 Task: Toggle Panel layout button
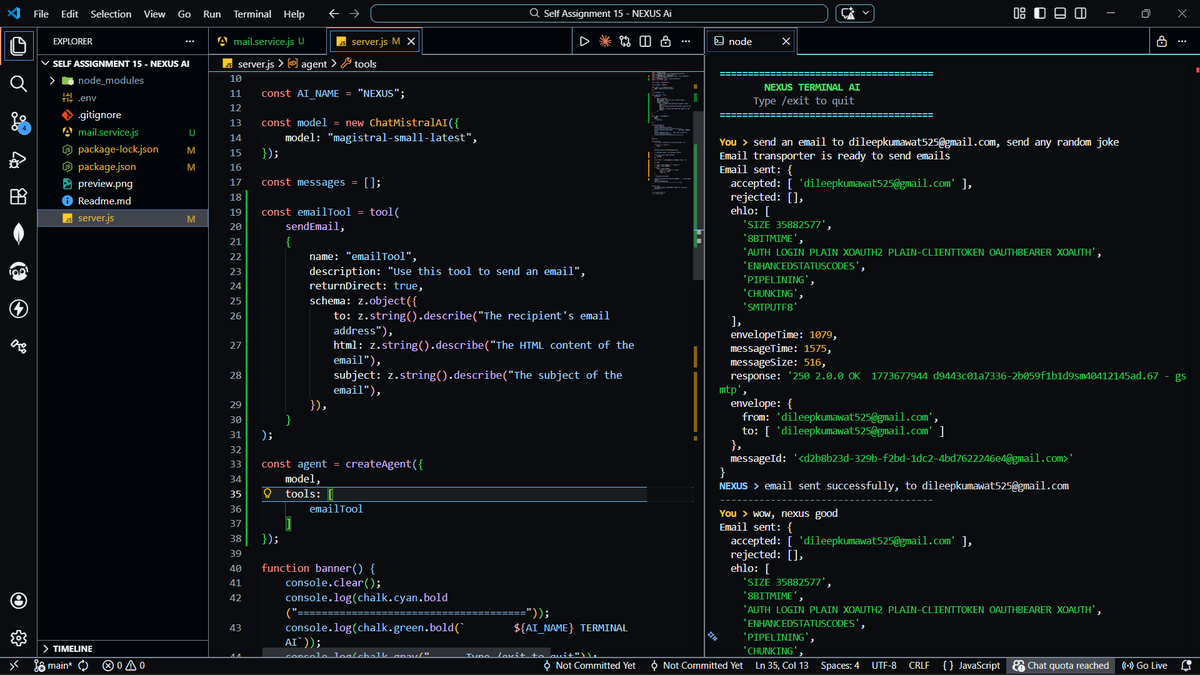tap(1060, 14)
